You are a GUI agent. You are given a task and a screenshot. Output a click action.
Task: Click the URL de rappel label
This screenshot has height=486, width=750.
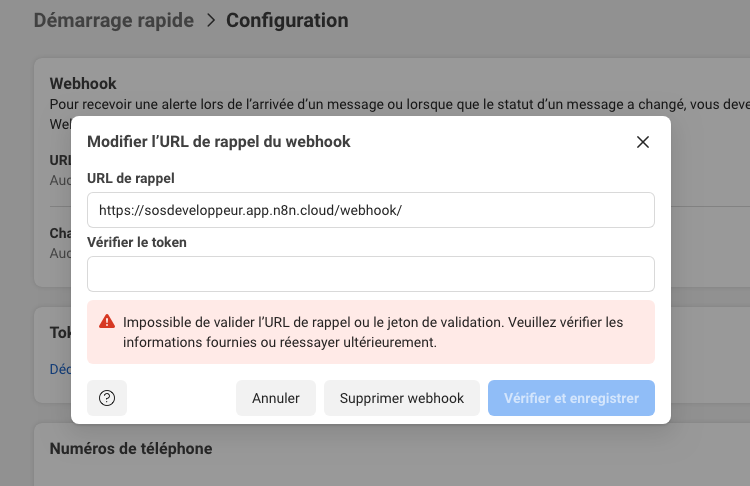coord(131,178)
